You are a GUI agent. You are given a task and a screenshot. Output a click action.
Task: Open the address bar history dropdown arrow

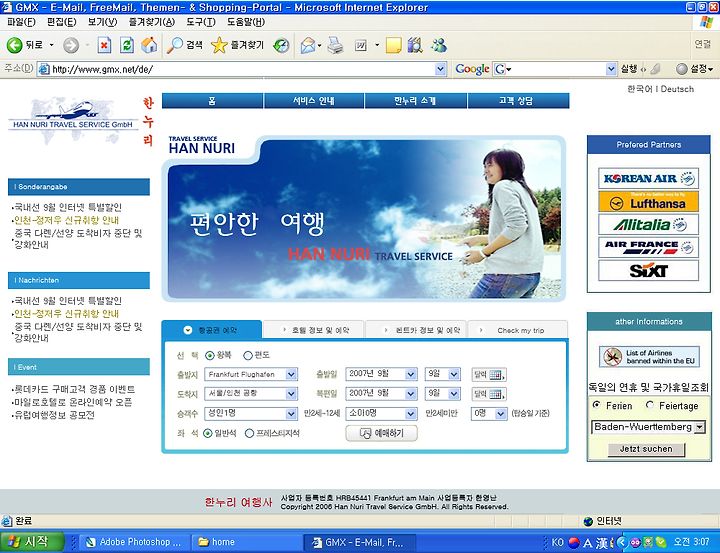pos(440,69)
